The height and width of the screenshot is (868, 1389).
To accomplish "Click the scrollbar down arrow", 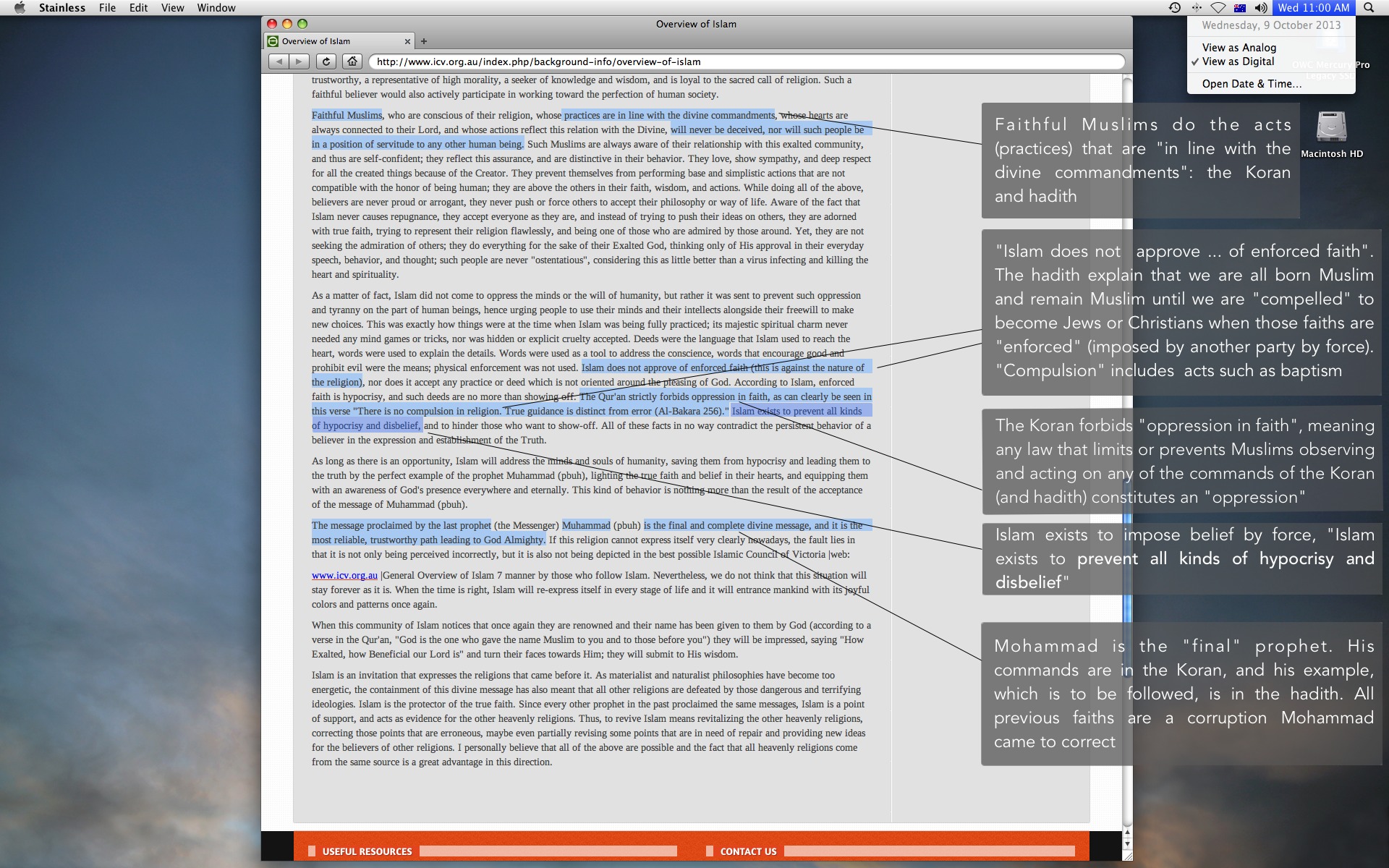I will click(1127, 844).
